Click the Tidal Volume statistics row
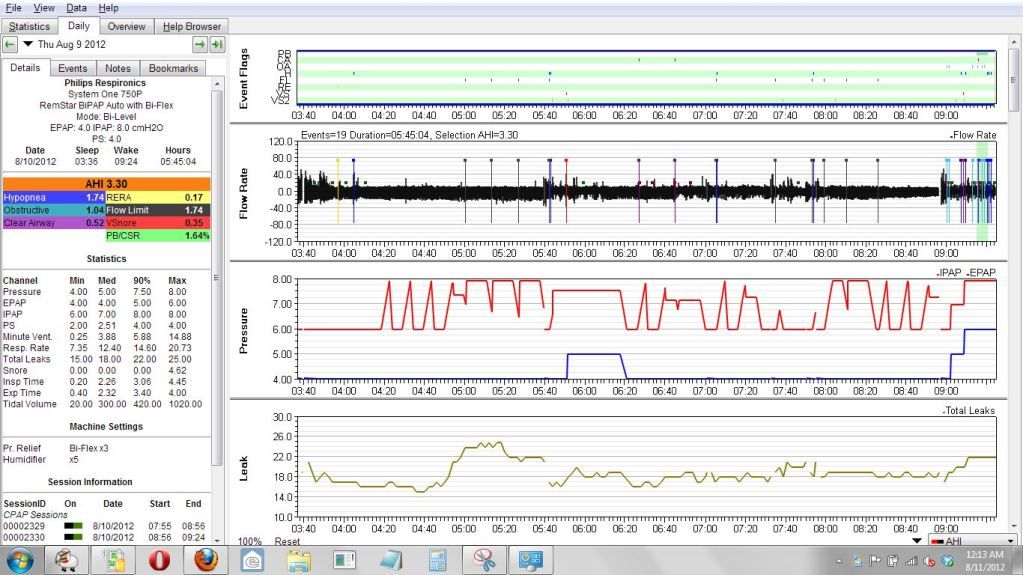This screenshot has width=1023, height=575. pyautogui.click(x=103, y=404)
